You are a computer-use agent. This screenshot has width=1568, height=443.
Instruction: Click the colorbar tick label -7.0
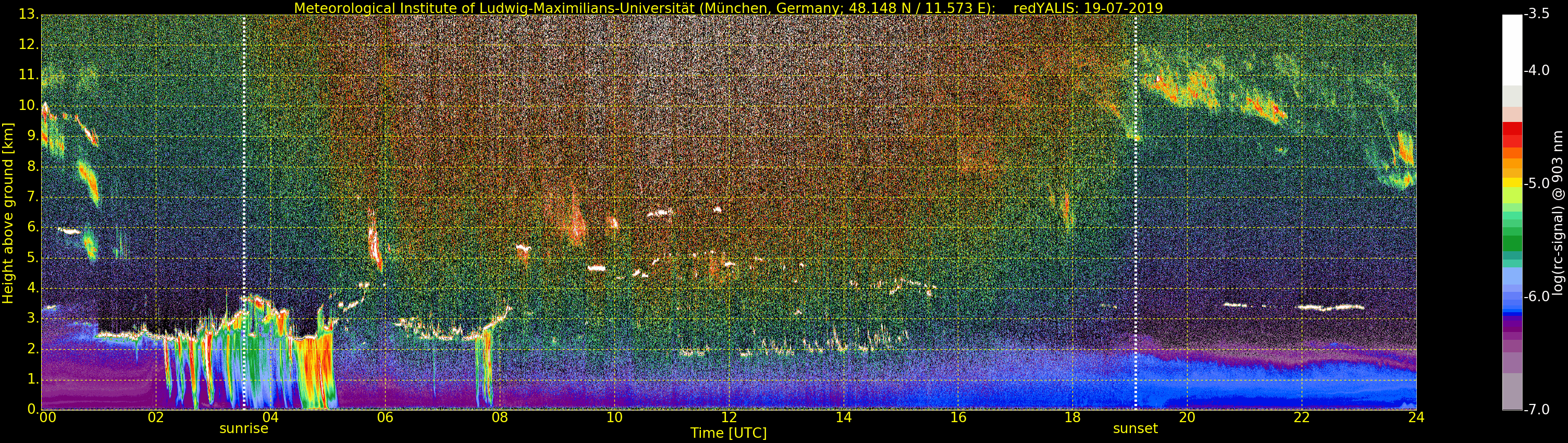point(1536,410)
